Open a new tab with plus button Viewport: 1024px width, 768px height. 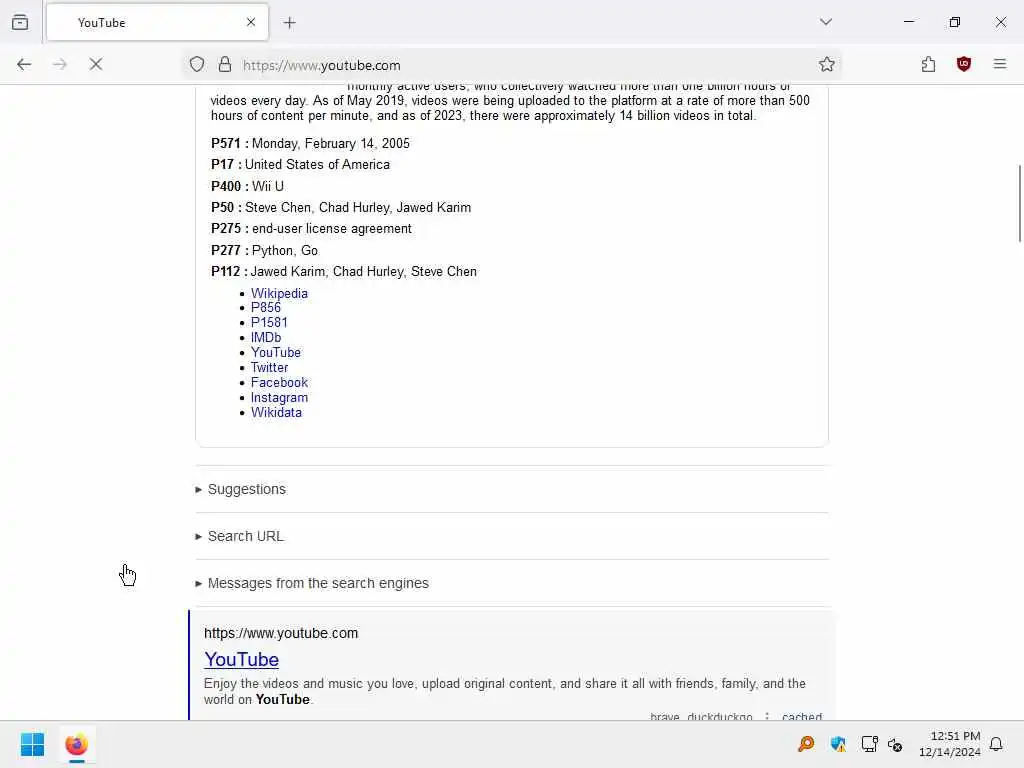[289, 23]
